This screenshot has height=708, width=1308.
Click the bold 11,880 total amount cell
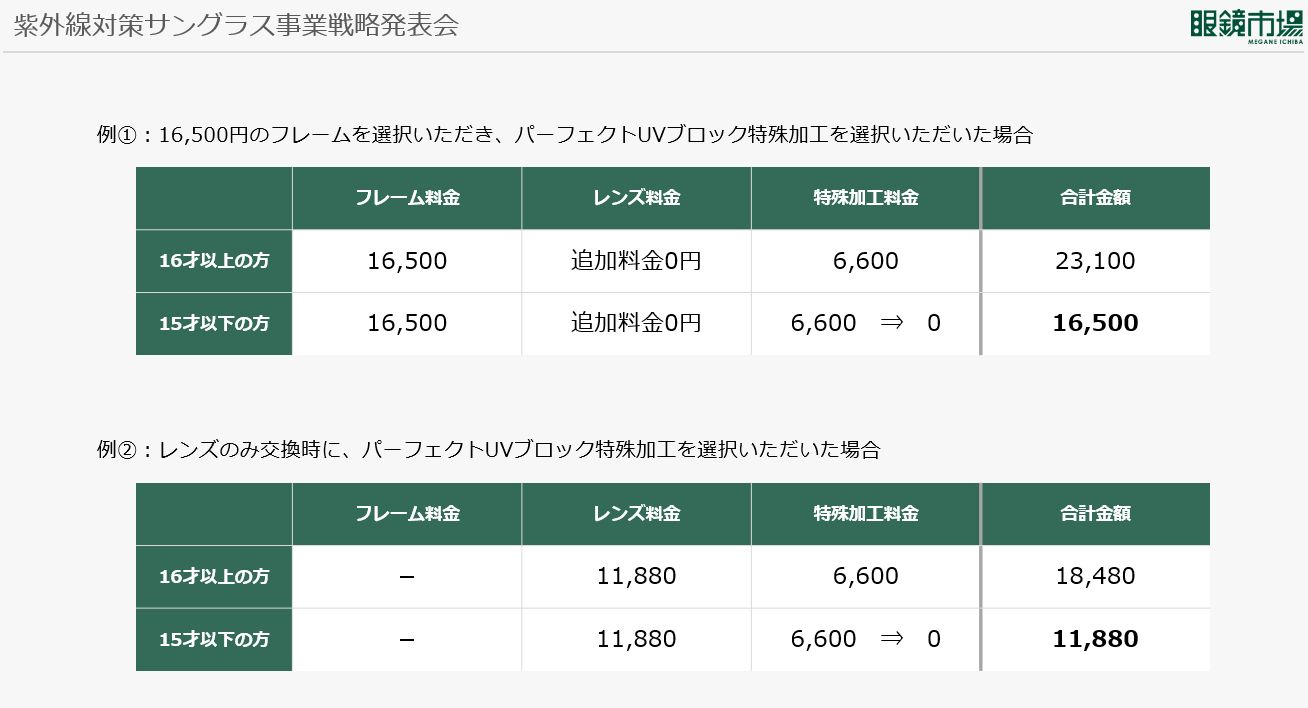point(1095,639)
